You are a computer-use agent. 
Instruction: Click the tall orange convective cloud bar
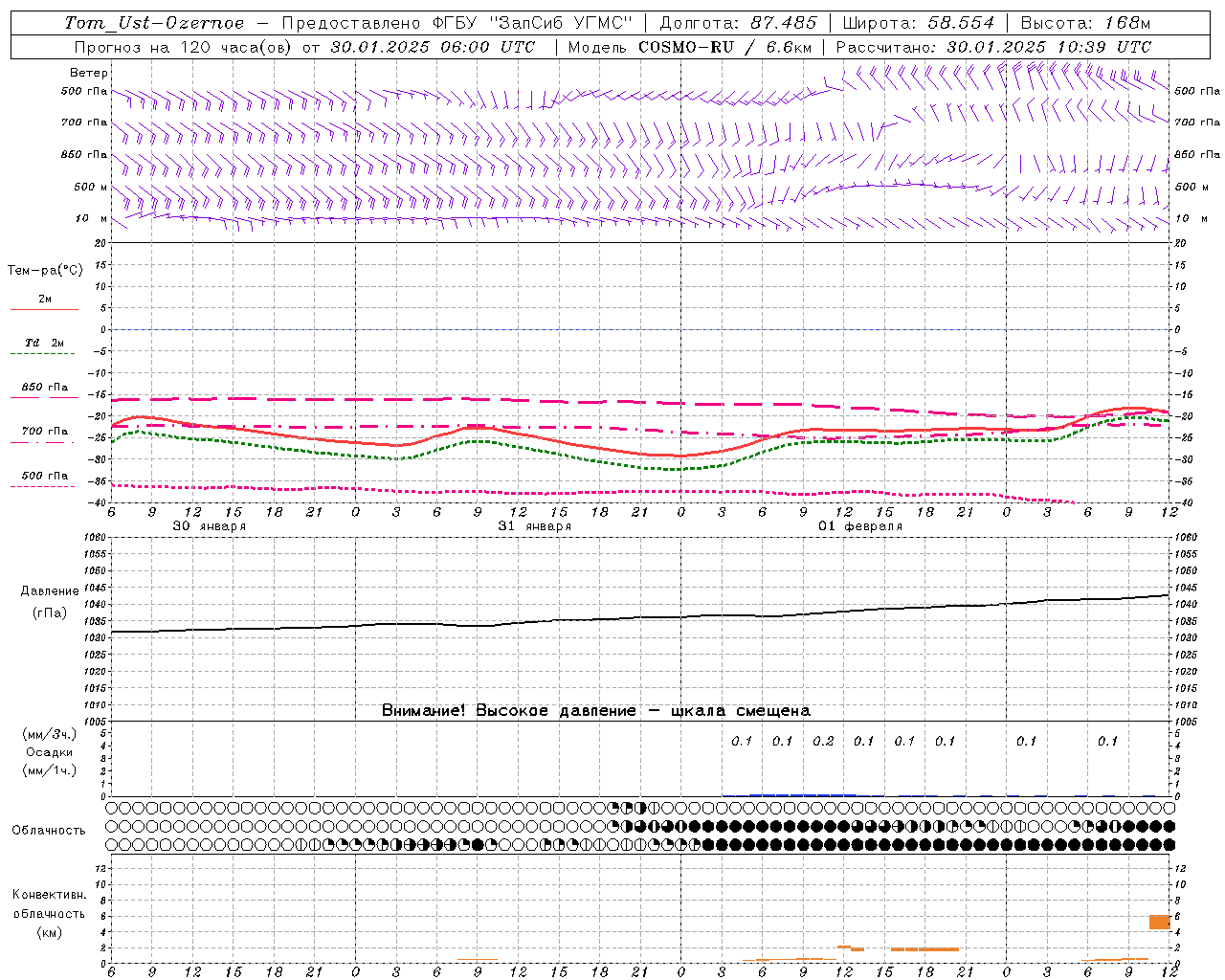point(1160,922)
